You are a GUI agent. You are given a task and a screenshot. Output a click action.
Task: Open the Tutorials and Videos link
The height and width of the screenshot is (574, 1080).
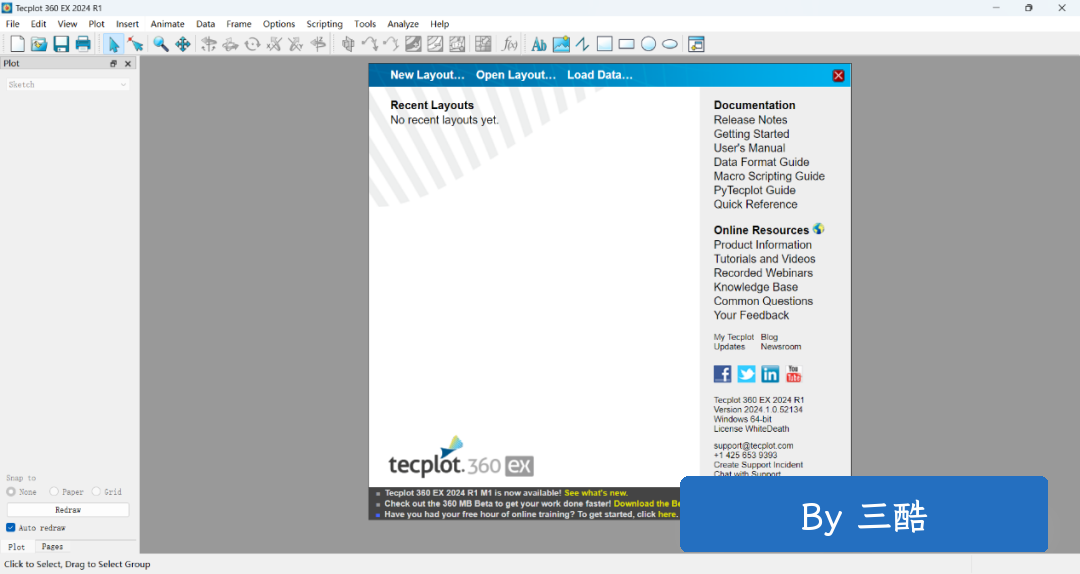[765, 259]
